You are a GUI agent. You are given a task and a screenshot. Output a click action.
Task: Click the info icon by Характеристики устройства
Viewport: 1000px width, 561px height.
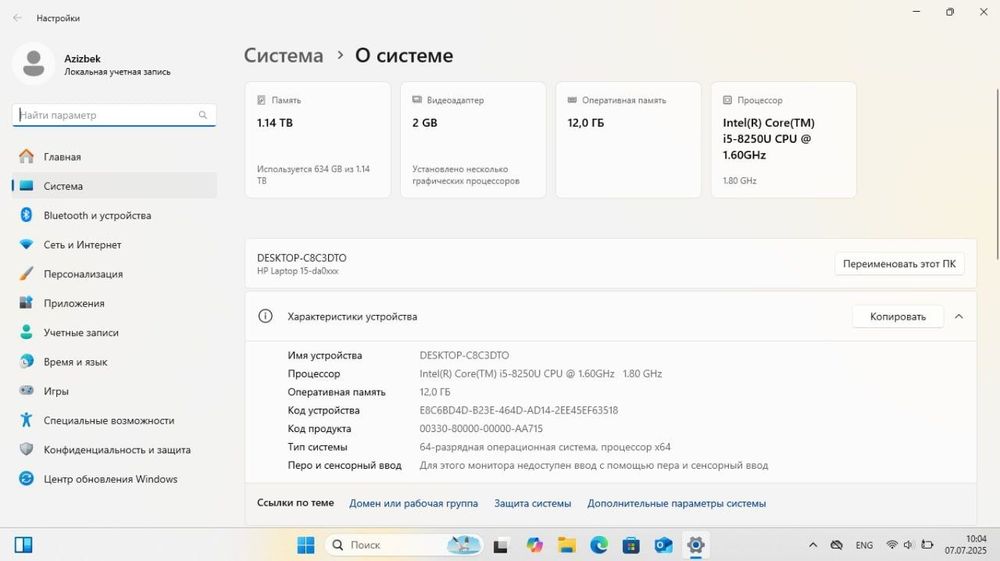click(x=265, y=316)
